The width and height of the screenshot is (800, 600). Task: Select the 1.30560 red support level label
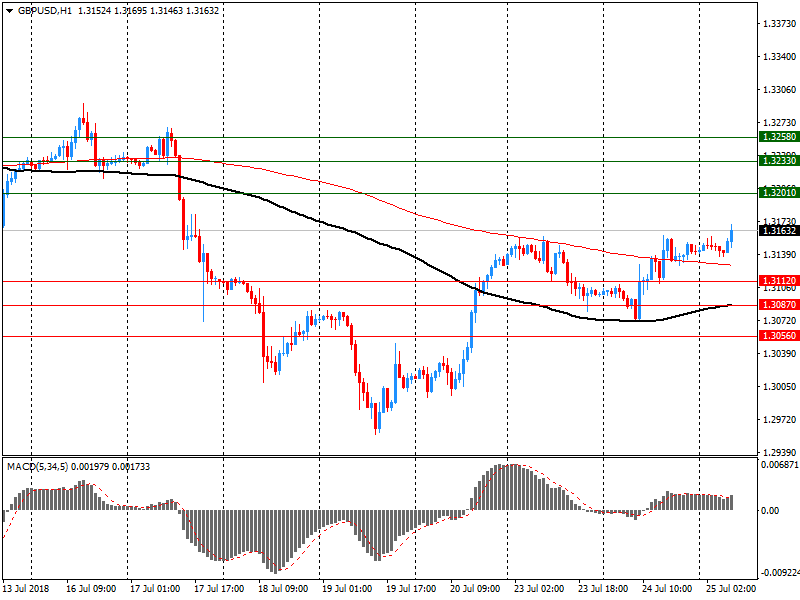[x=779, y=336]
